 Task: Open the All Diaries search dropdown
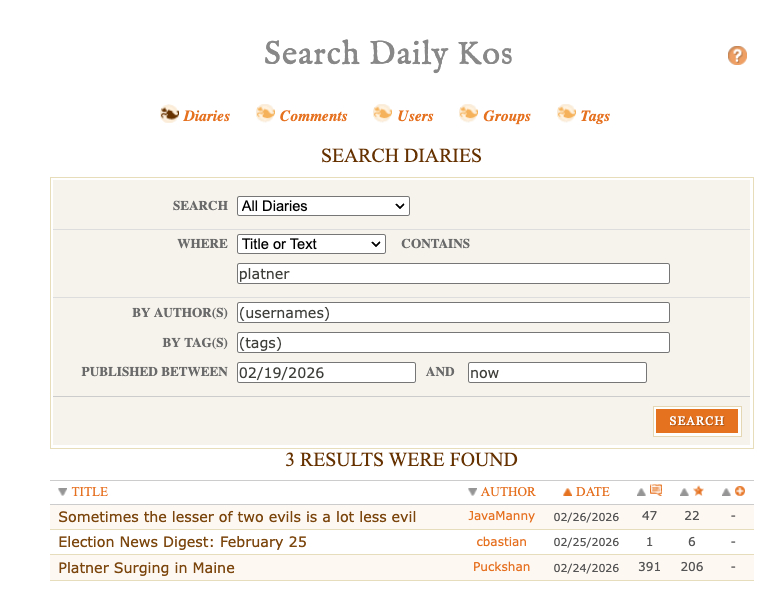point(323,206)
